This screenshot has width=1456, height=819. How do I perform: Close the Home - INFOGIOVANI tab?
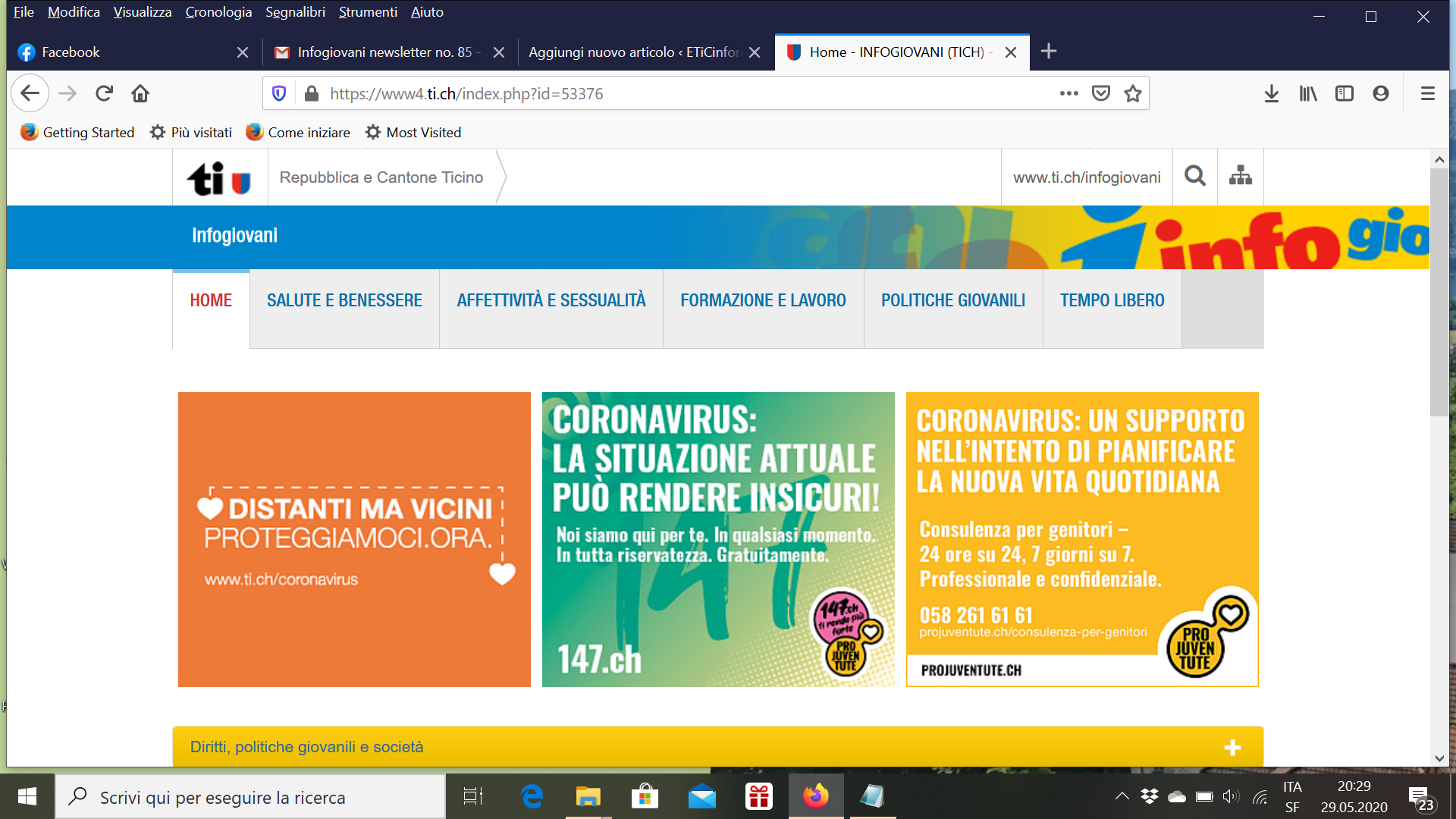click(1011, 52)
